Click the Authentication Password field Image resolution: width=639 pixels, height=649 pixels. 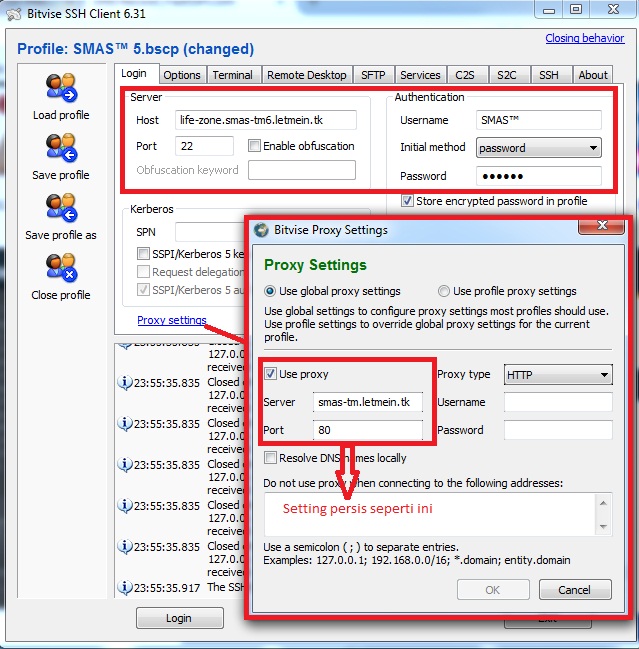[538, 176]
